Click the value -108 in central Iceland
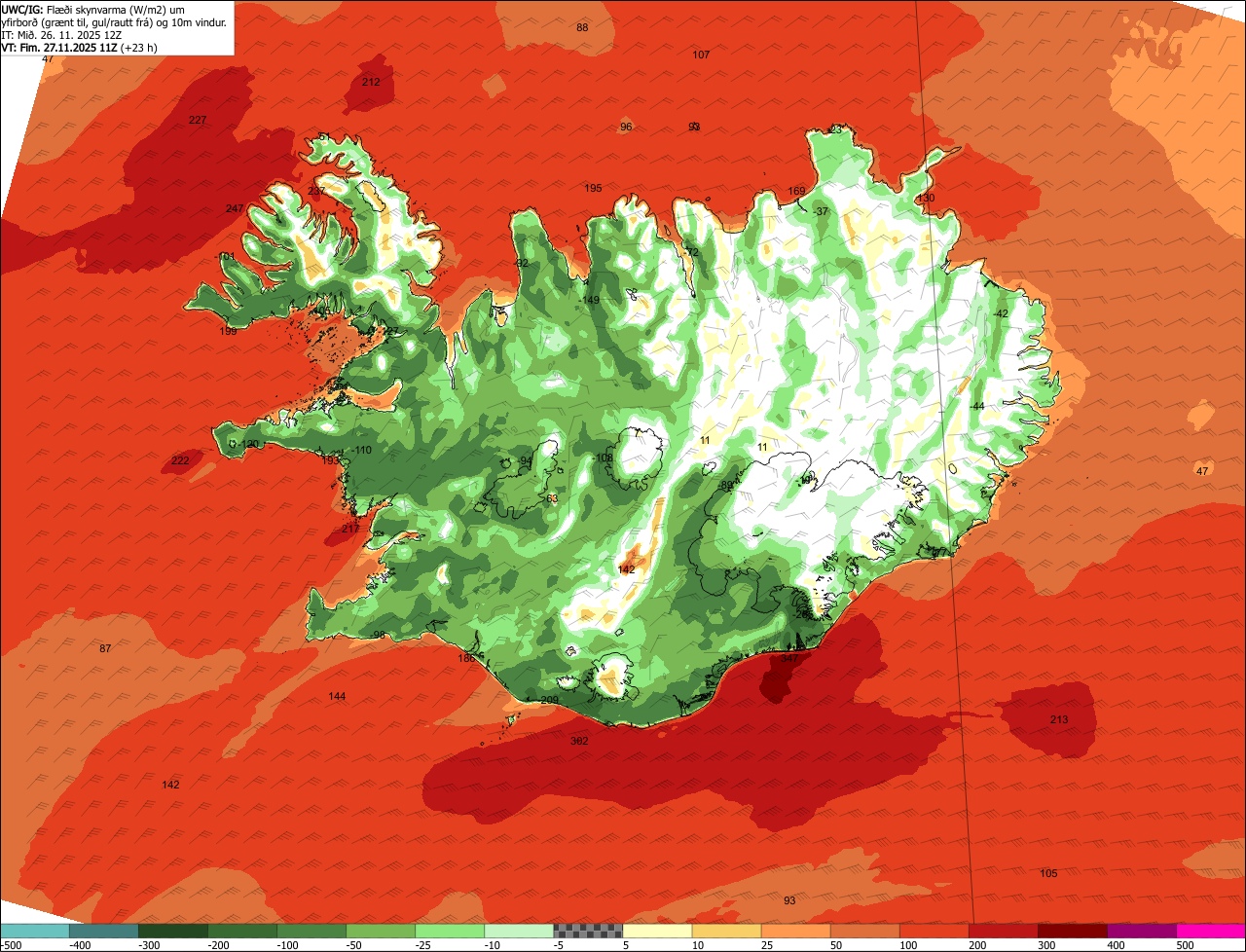 (604, 458)
